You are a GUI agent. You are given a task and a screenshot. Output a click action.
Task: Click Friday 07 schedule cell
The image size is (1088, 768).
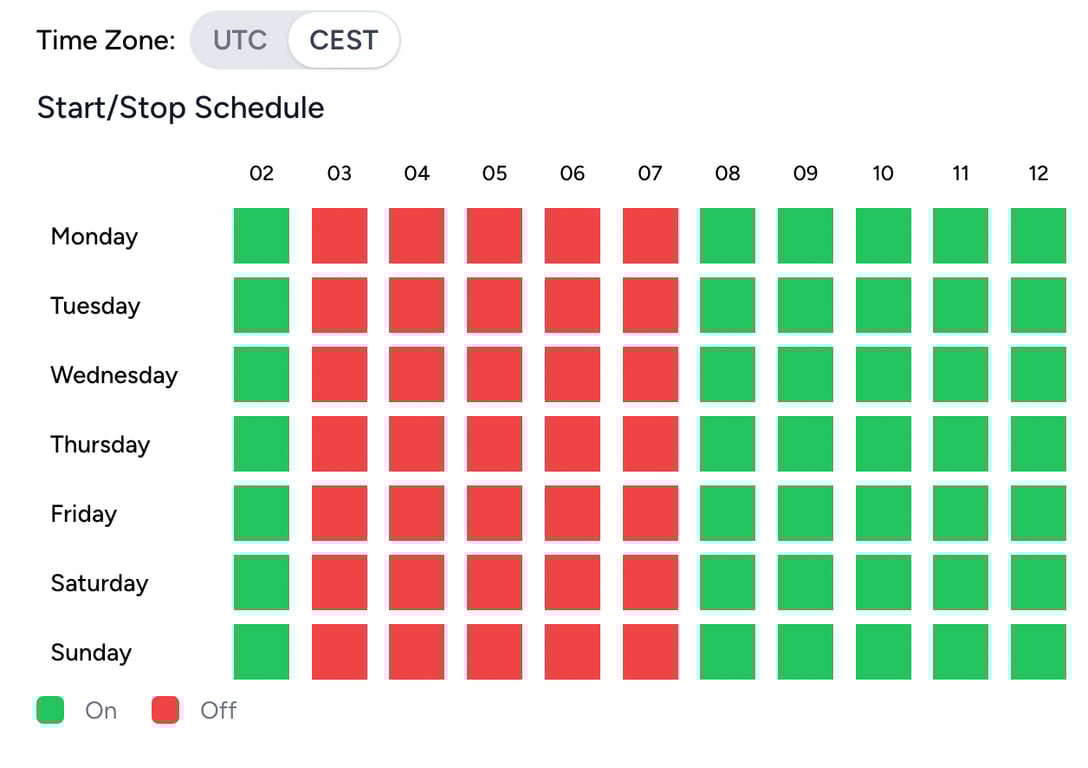(650, 513)
